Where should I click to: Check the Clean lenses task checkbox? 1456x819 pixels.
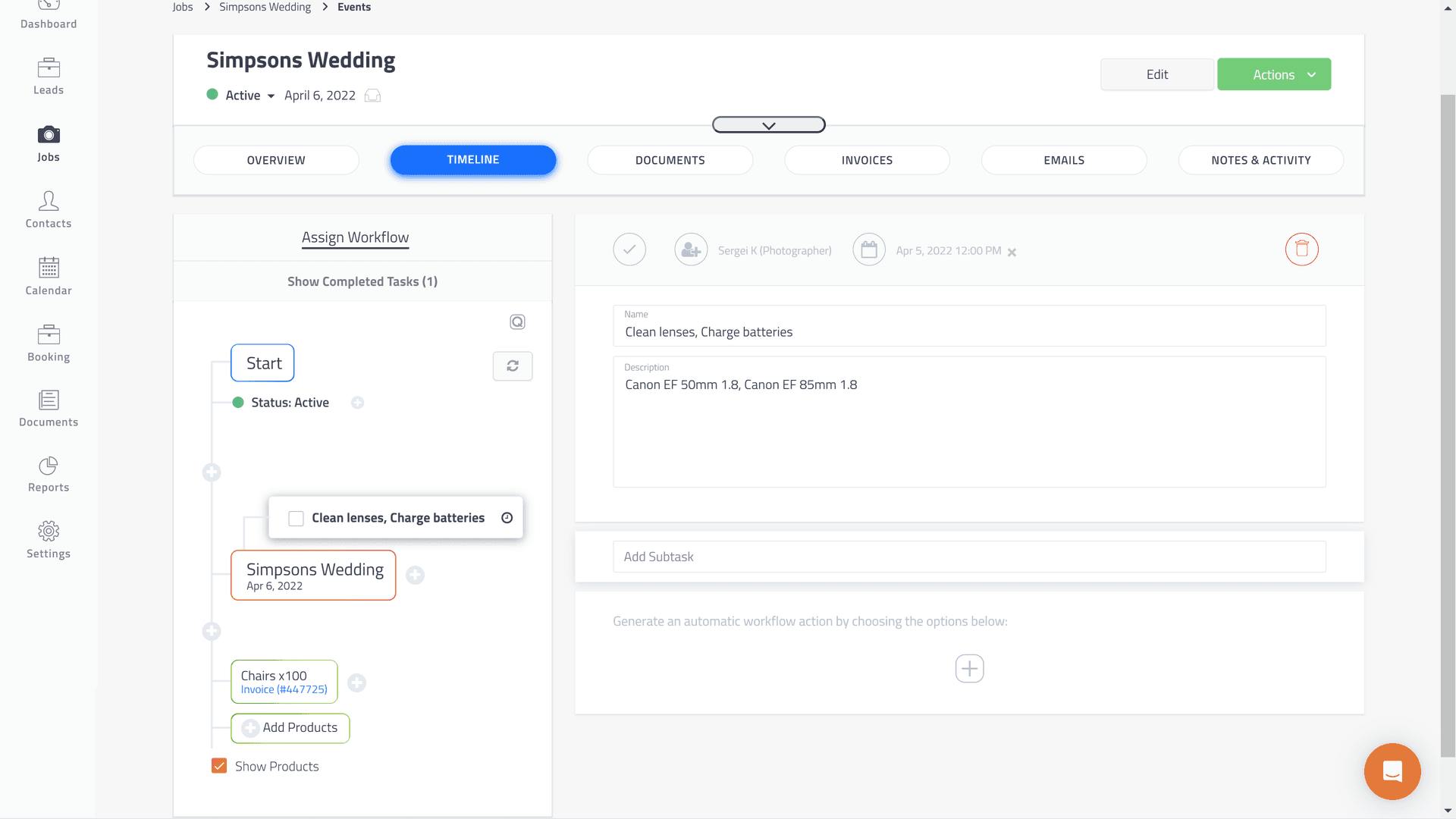pos(297,518)
